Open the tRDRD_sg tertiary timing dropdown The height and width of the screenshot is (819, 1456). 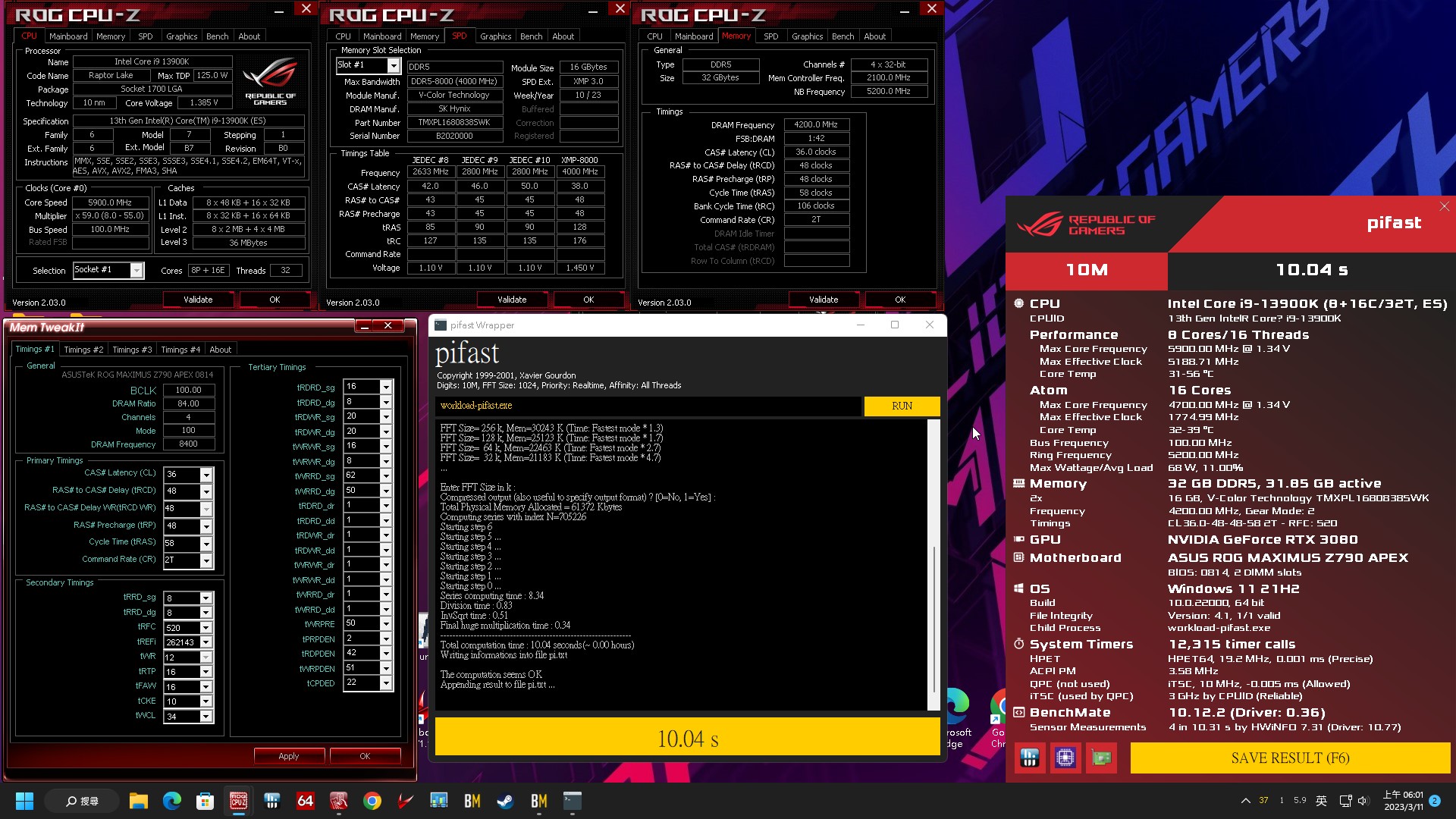pos(385,387)
